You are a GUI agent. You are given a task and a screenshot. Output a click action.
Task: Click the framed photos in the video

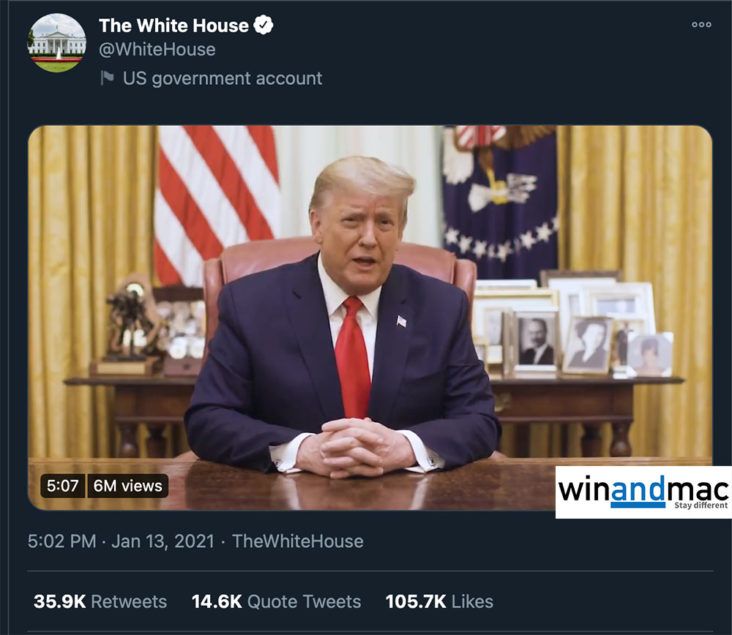click(573, 325)
